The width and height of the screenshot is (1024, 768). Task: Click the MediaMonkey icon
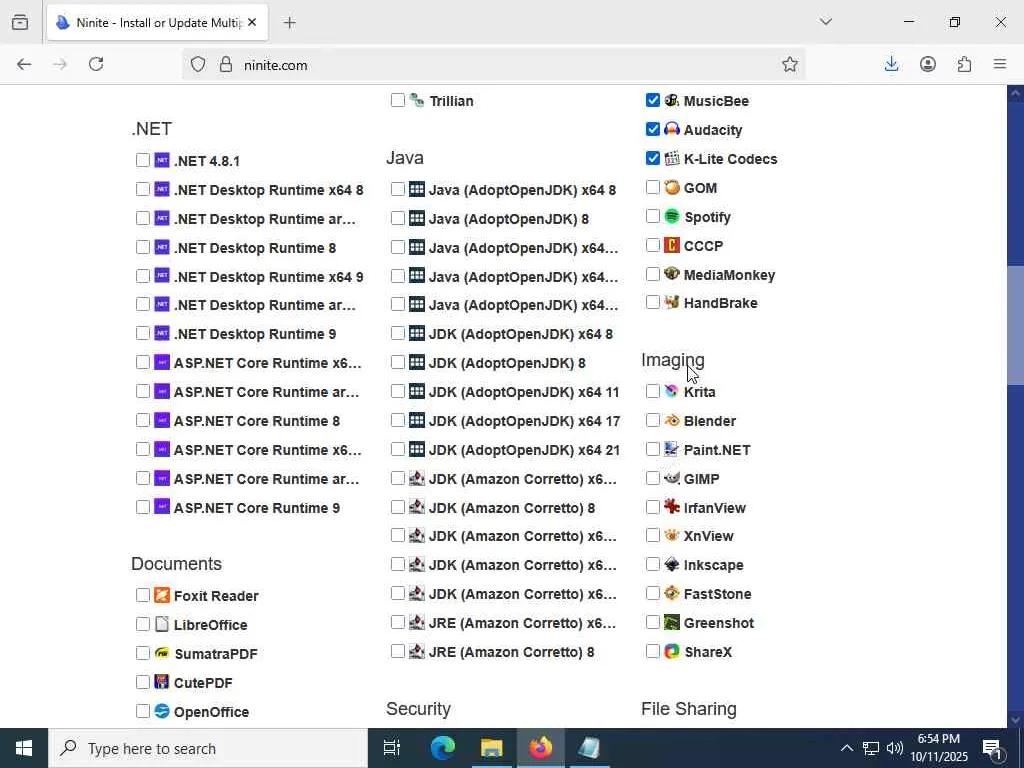pos(671,274)
